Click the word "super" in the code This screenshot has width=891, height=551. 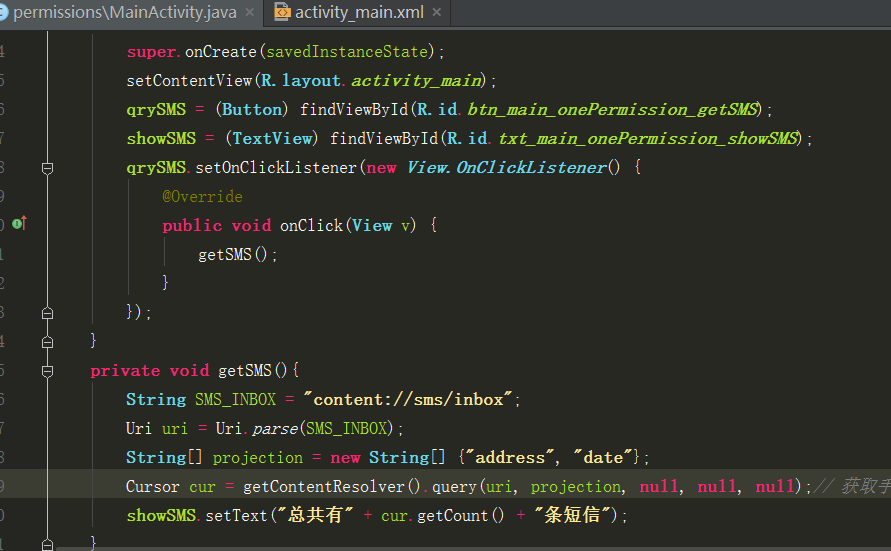[151, 52]
